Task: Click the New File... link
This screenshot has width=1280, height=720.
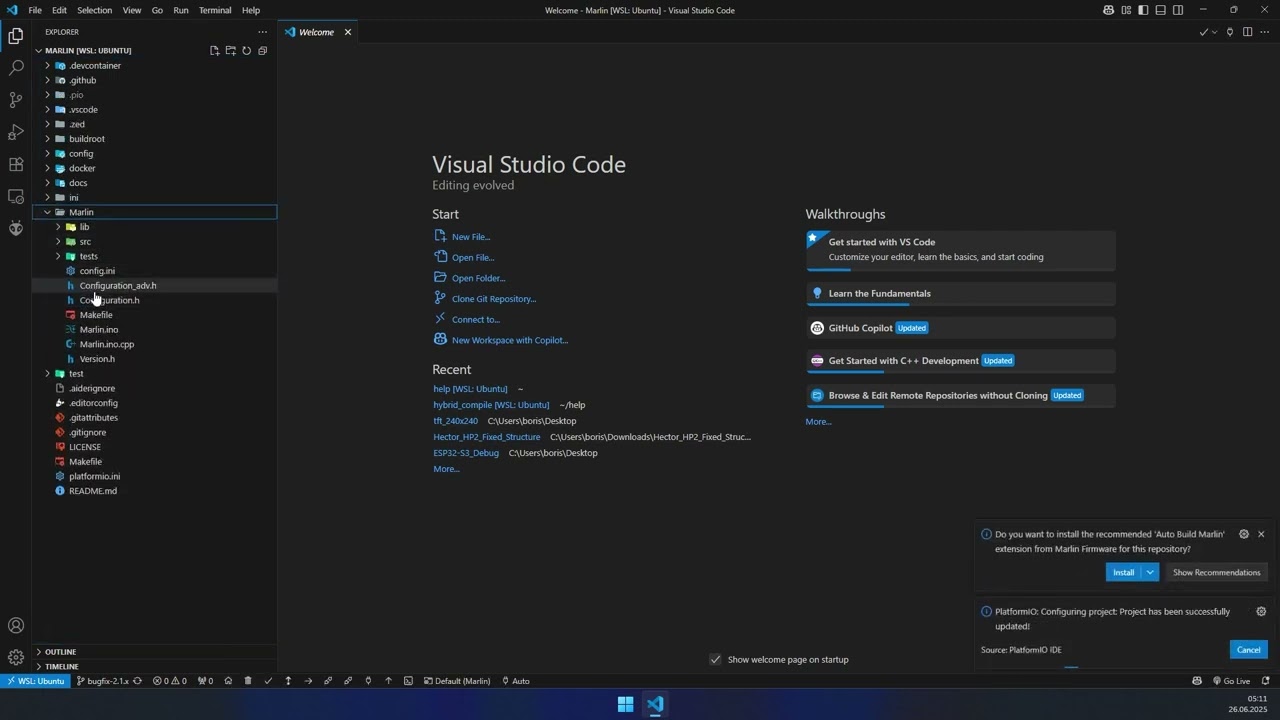Action: point(471,237)
